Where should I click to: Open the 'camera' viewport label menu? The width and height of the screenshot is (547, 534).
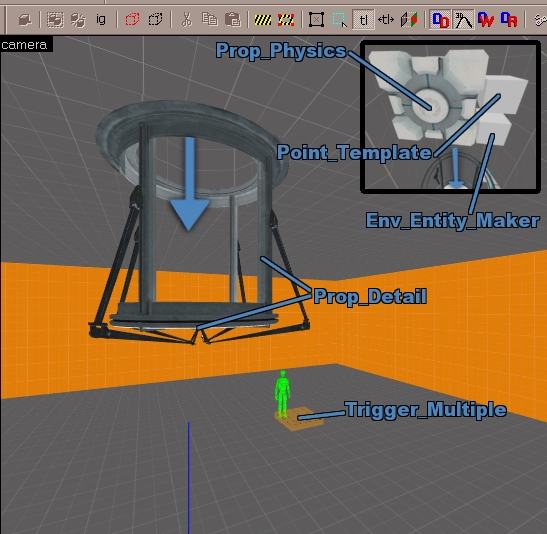[24, 45]
